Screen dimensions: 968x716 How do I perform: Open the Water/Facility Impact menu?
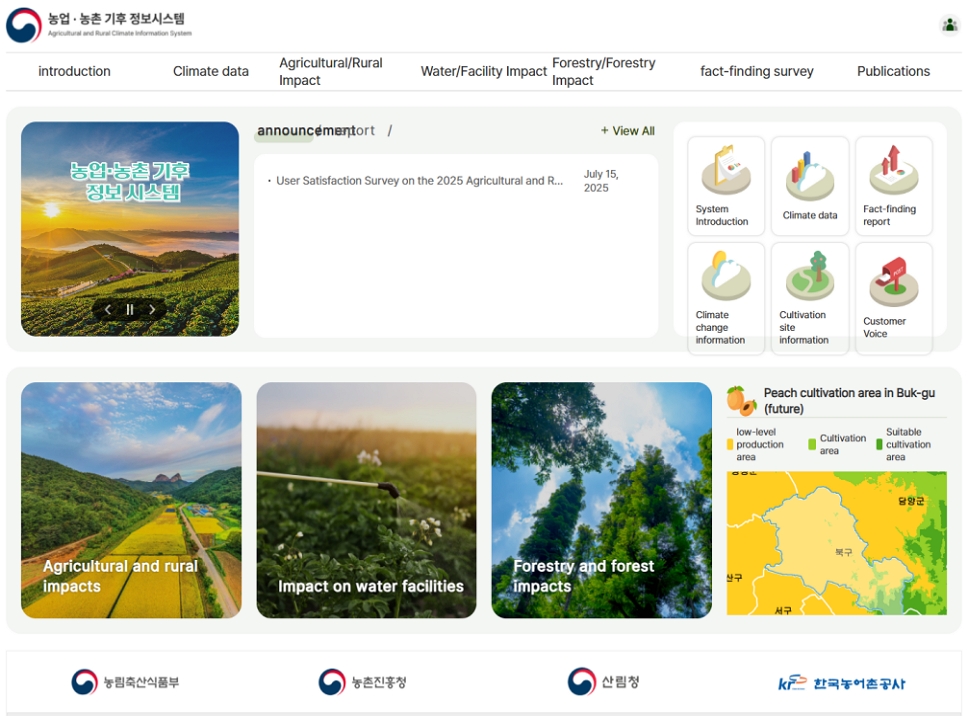(483, 71)
